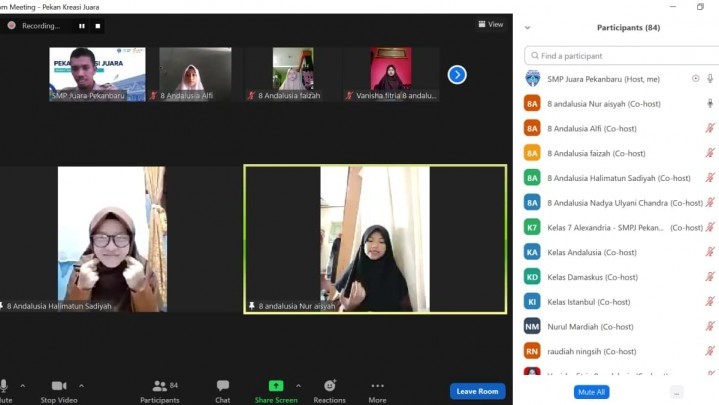Click NM avatar for Nurul Mardiah
Screen dimensions: 719x405
coord(532,327)
